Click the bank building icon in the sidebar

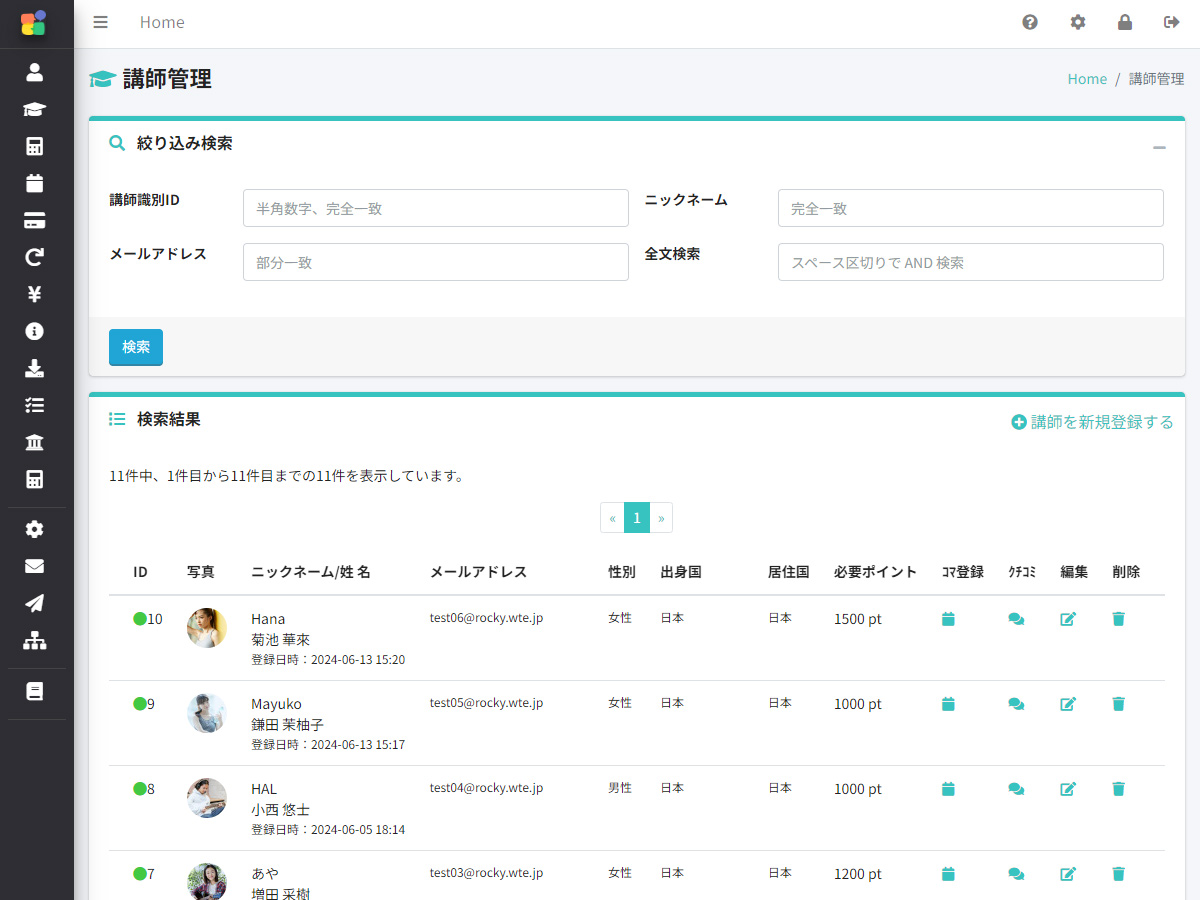point(34,442)
